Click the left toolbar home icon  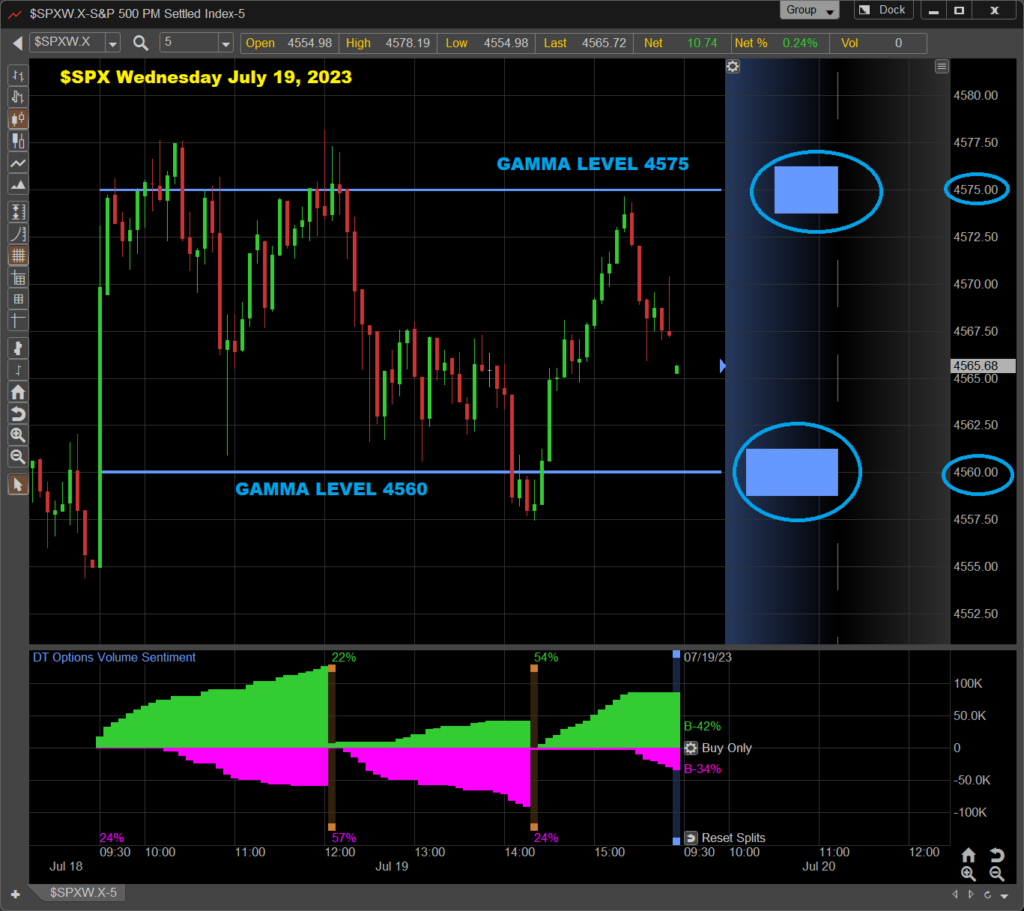pyautogui.click(x=17, y=392)
